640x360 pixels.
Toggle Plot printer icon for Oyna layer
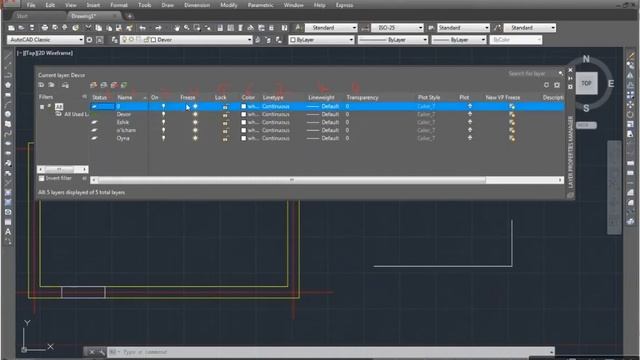[x=469, y=138]
